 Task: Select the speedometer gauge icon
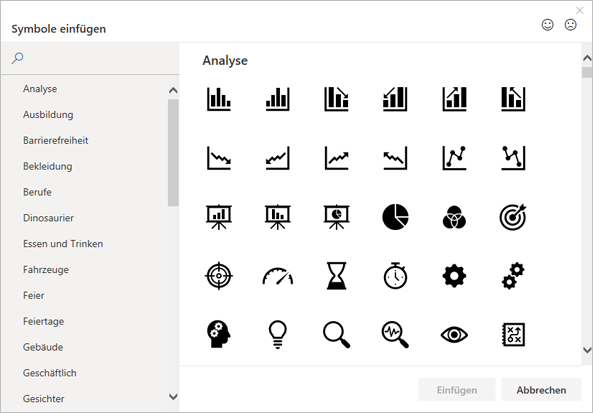pyautogui.click(x=278, y=276)
